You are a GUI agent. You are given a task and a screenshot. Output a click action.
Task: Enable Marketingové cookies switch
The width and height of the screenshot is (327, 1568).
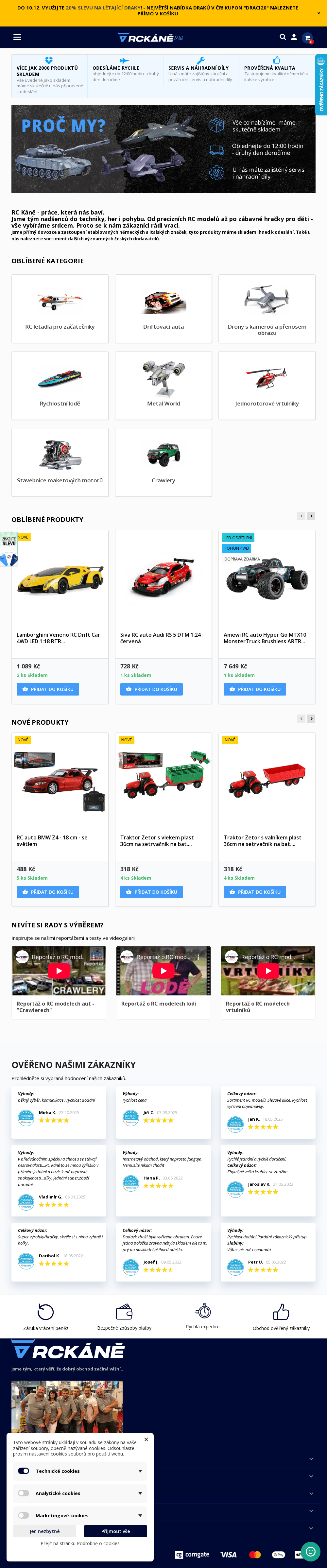[x=24, y=1515]
